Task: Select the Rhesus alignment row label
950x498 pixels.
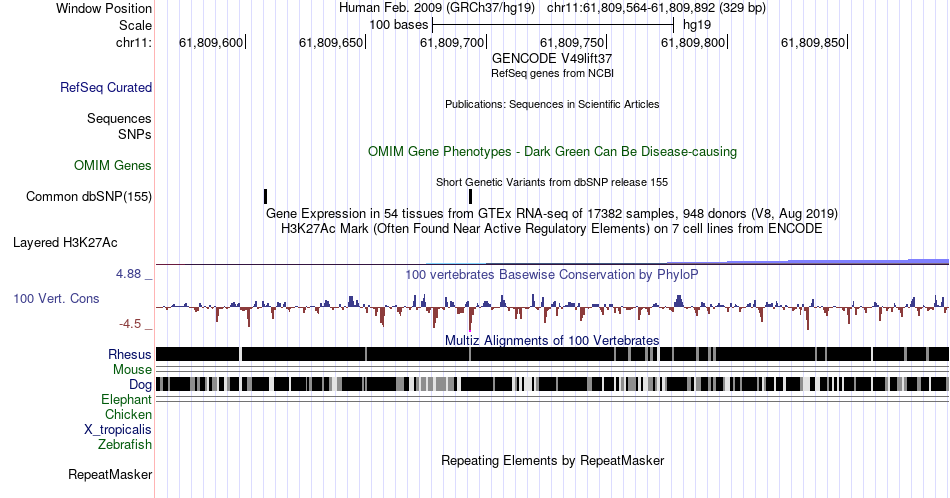Action: [130, 354]
